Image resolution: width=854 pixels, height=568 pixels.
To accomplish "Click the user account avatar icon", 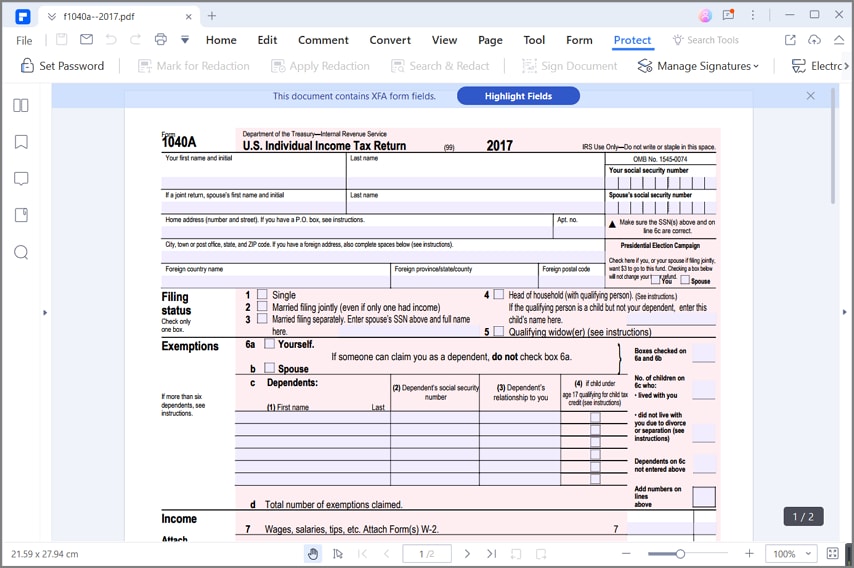I will coord(705,16).
